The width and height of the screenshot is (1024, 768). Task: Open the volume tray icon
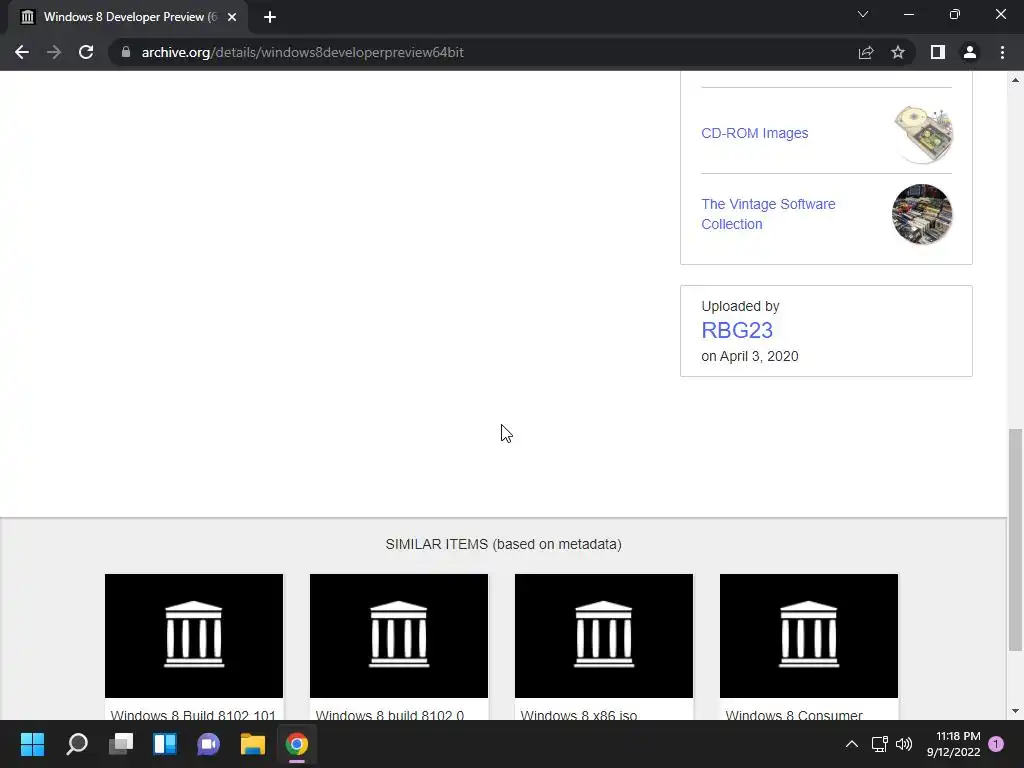[904, 744]
